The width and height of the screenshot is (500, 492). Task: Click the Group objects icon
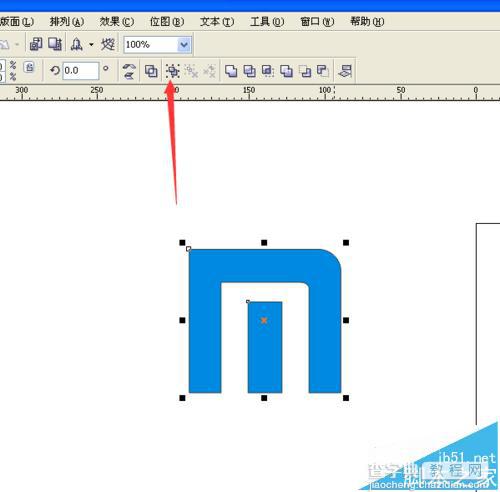click(173, 71)
